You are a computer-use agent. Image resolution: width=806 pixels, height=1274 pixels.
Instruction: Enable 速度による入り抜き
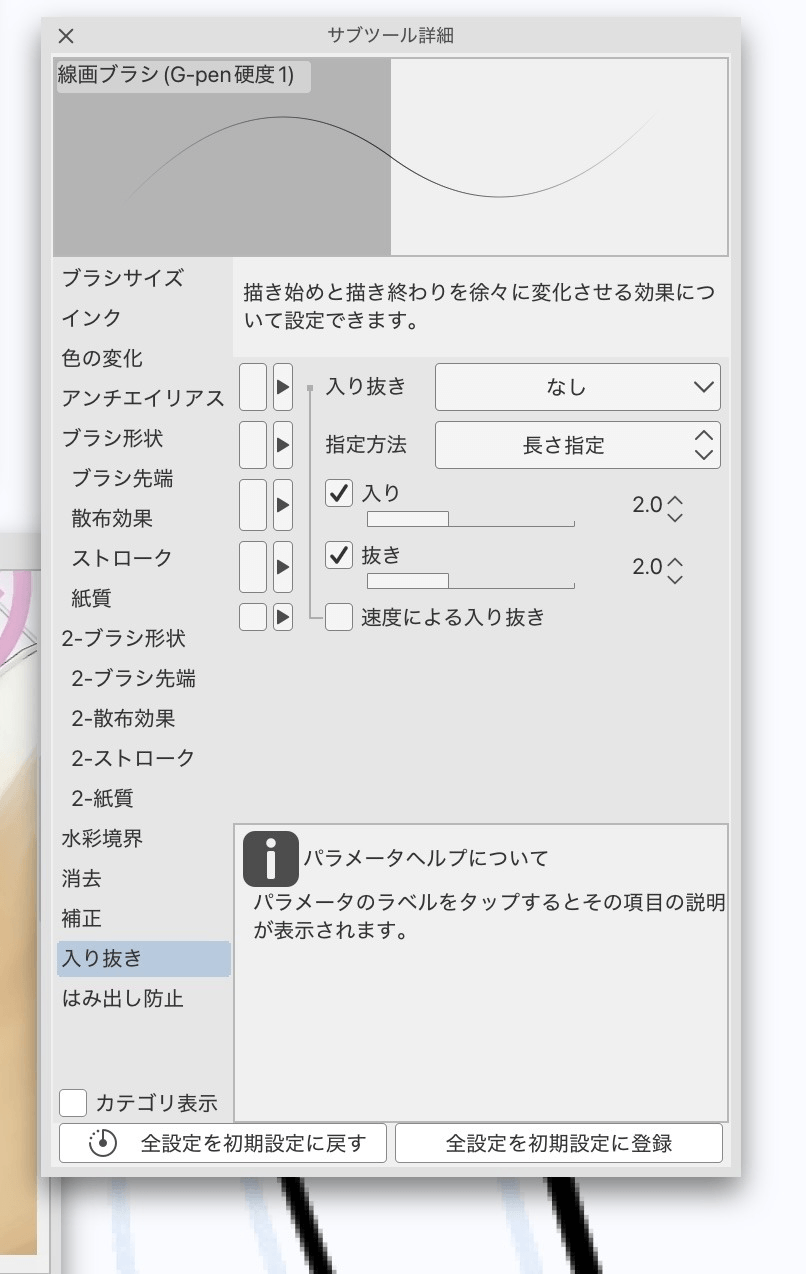pos(339,617)
